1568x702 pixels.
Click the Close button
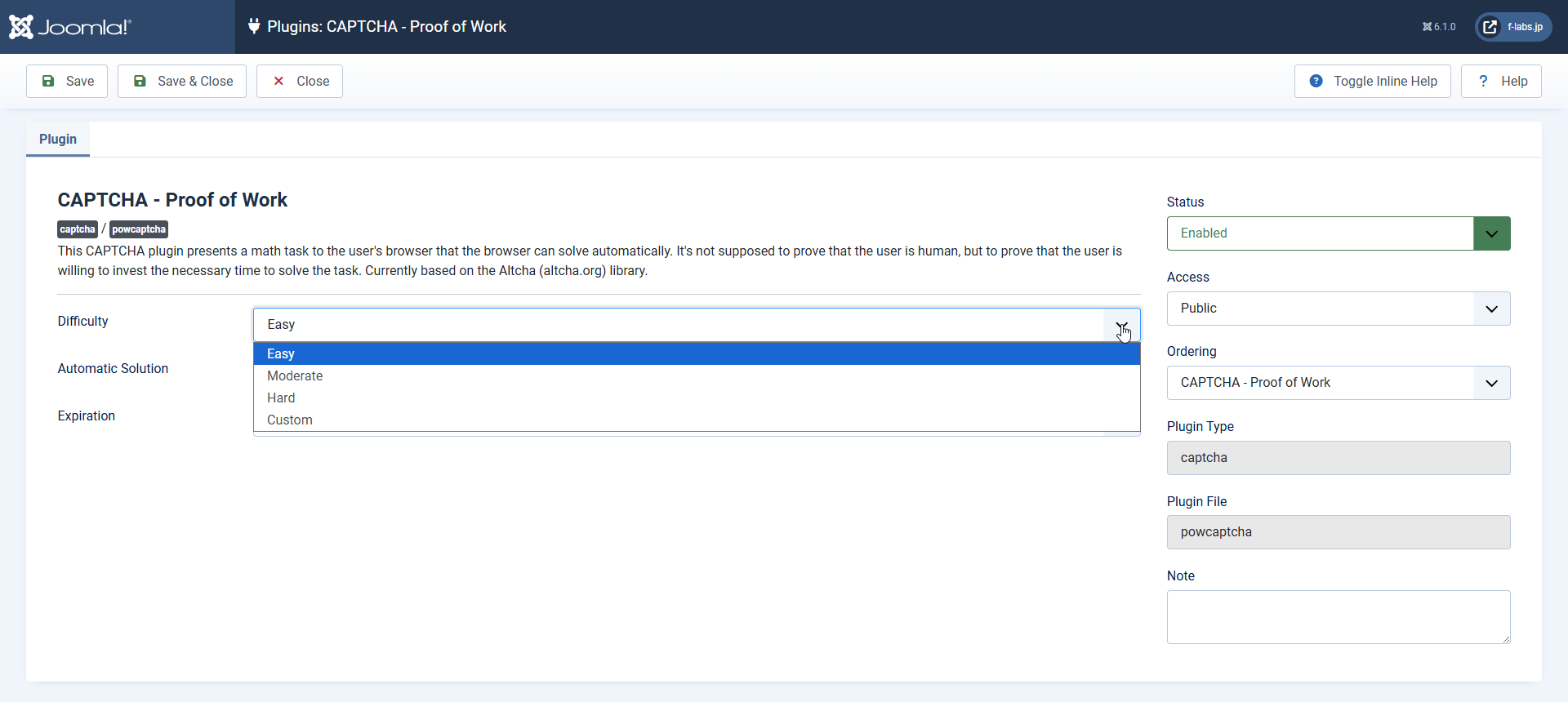(300, 81)
